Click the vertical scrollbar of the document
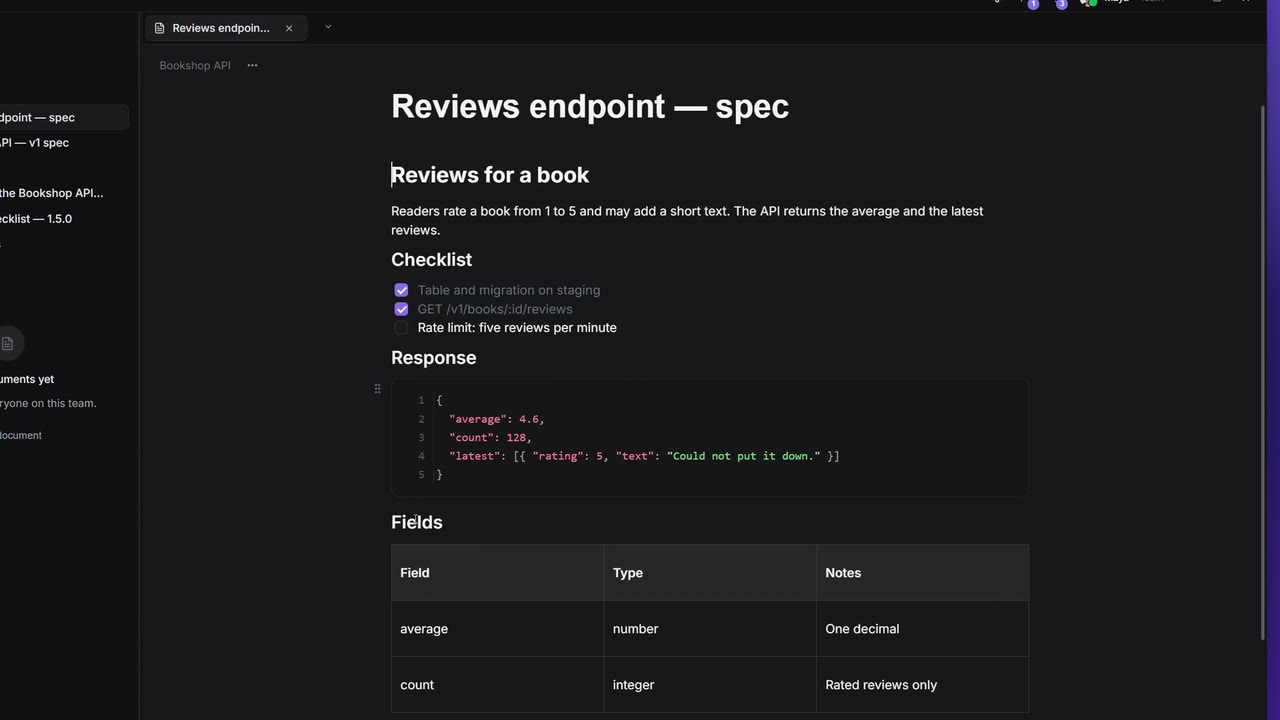Viewport: 1280px width, 720px height. click(x=1263, y=372)
